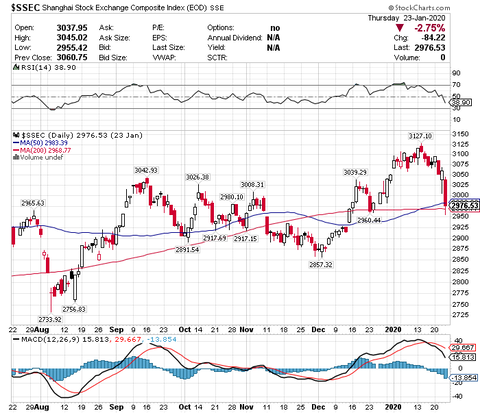Click the 2917.15 low label

tap(245, 239)
